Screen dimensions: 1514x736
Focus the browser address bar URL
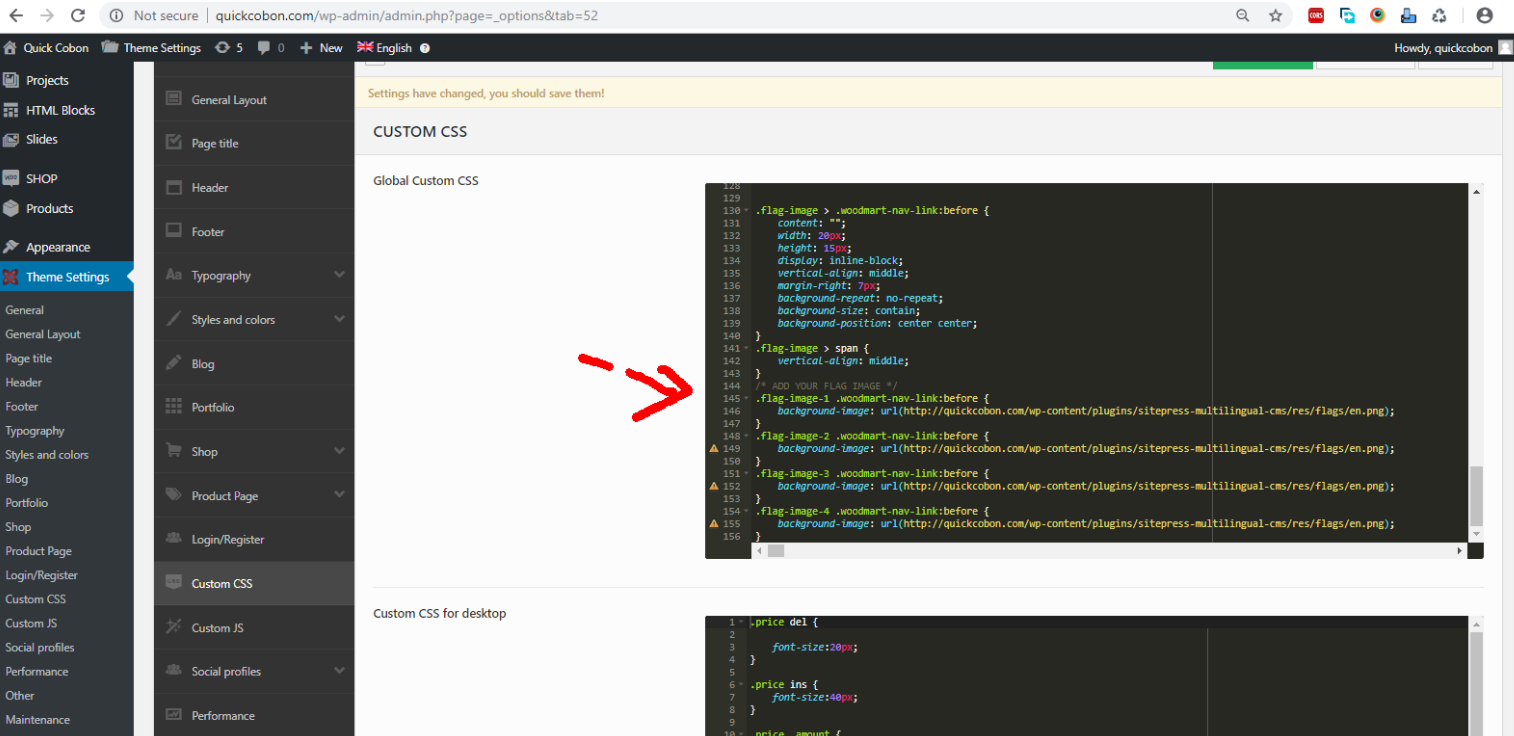click(407, 16)
